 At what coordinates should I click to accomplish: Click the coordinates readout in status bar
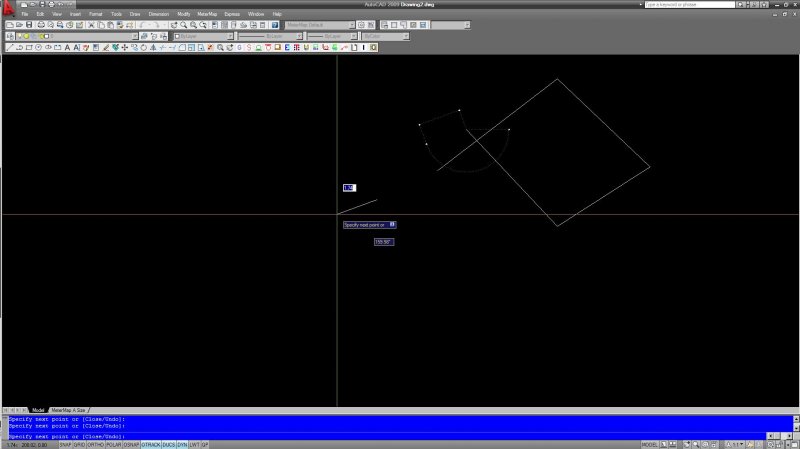27,445
